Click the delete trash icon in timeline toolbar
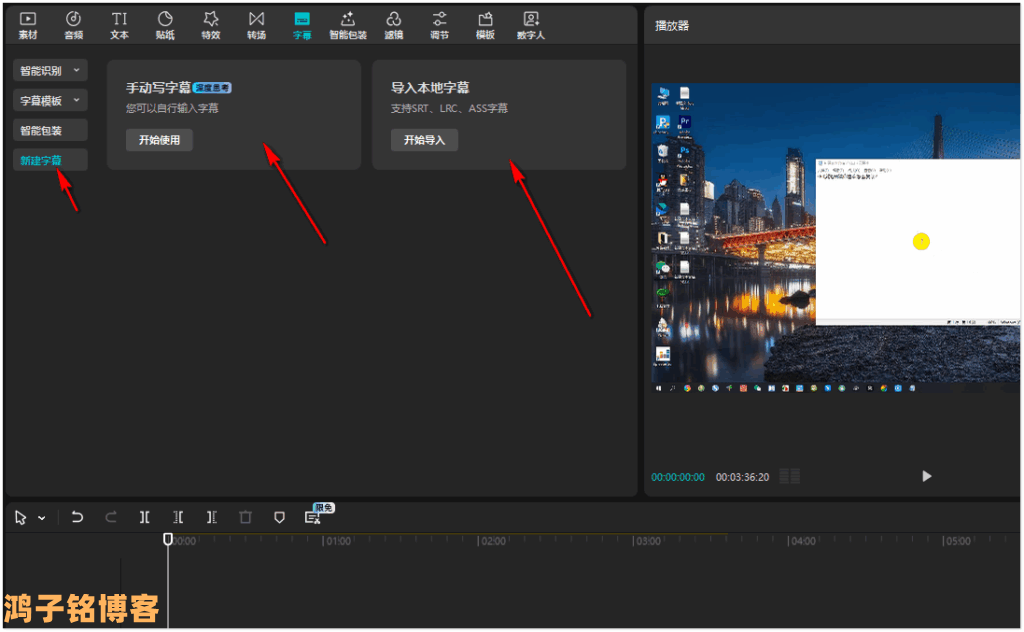 point(246,517)
